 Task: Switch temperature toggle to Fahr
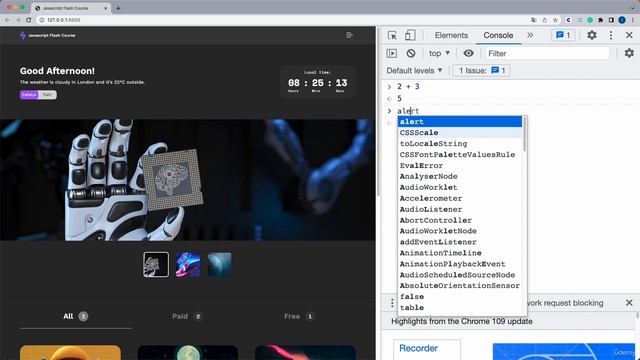click(47, 95)
